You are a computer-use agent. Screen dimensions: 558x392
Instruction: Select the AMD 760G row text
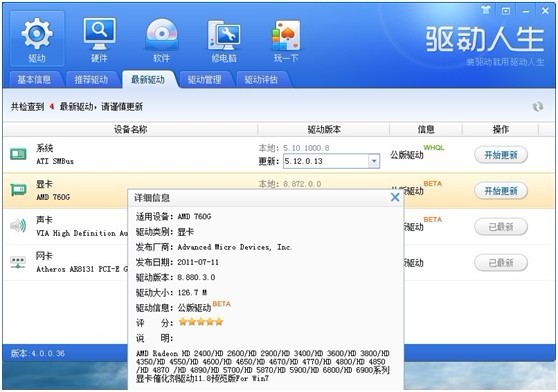click(53, 197)
